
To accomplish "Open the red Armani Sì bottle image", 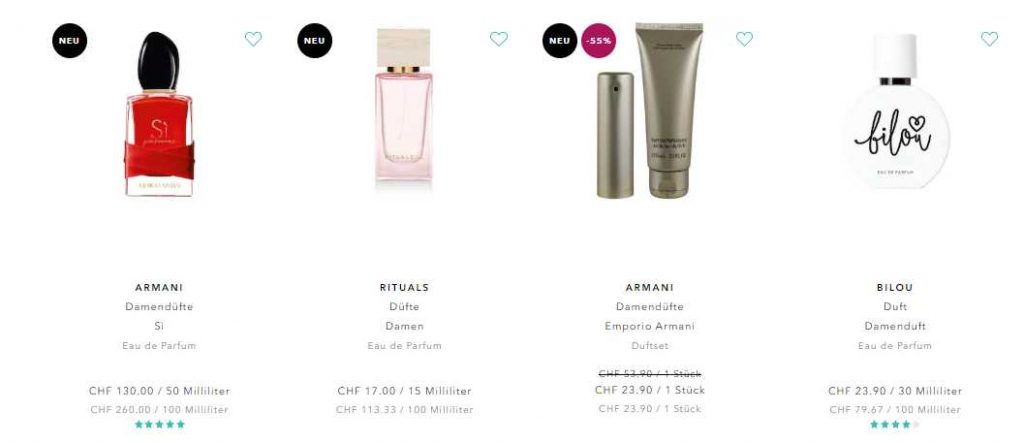I will point(159,114).
